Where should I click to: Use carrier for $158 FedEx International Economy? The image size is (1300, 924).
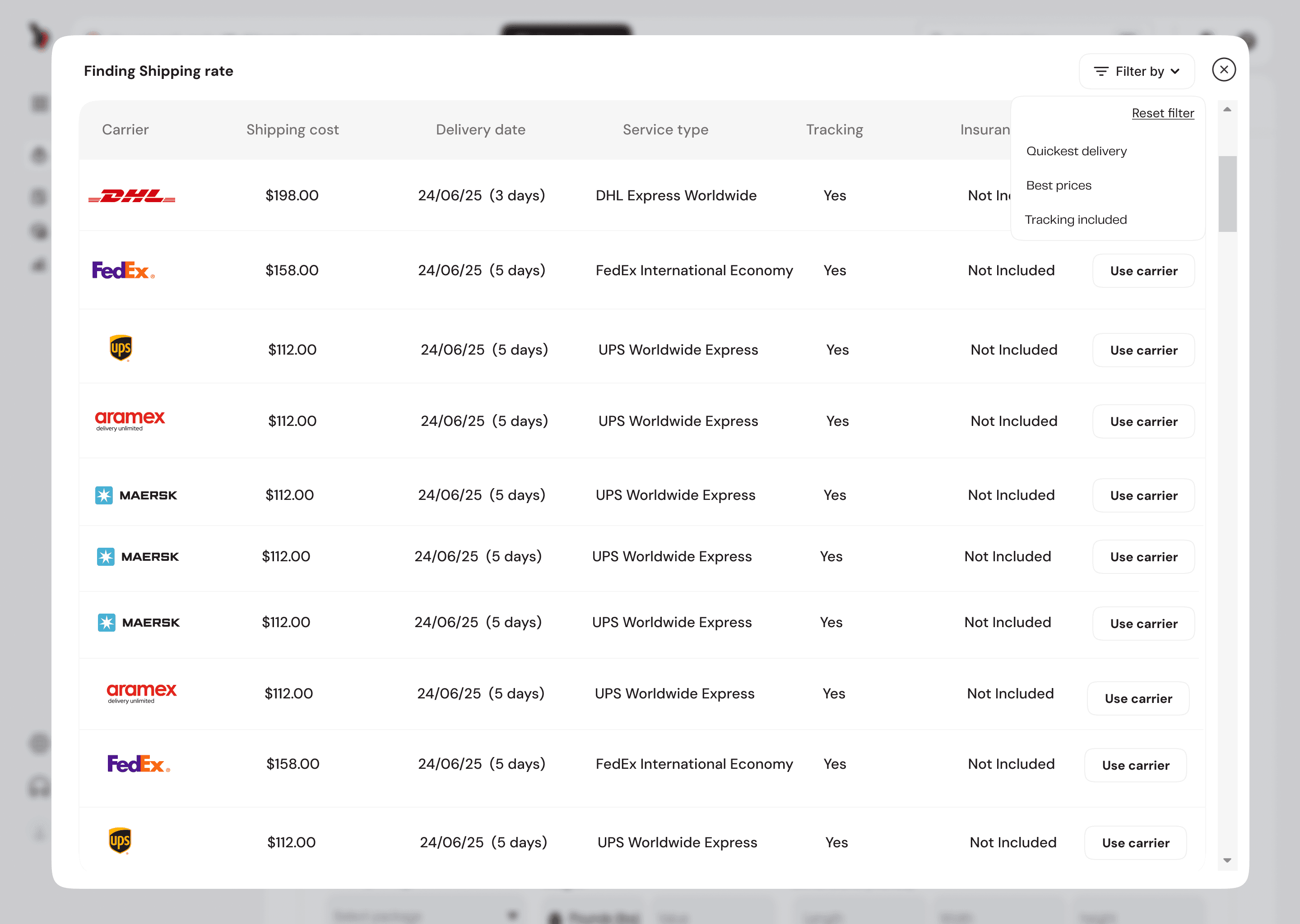[x=1143, y=271]
